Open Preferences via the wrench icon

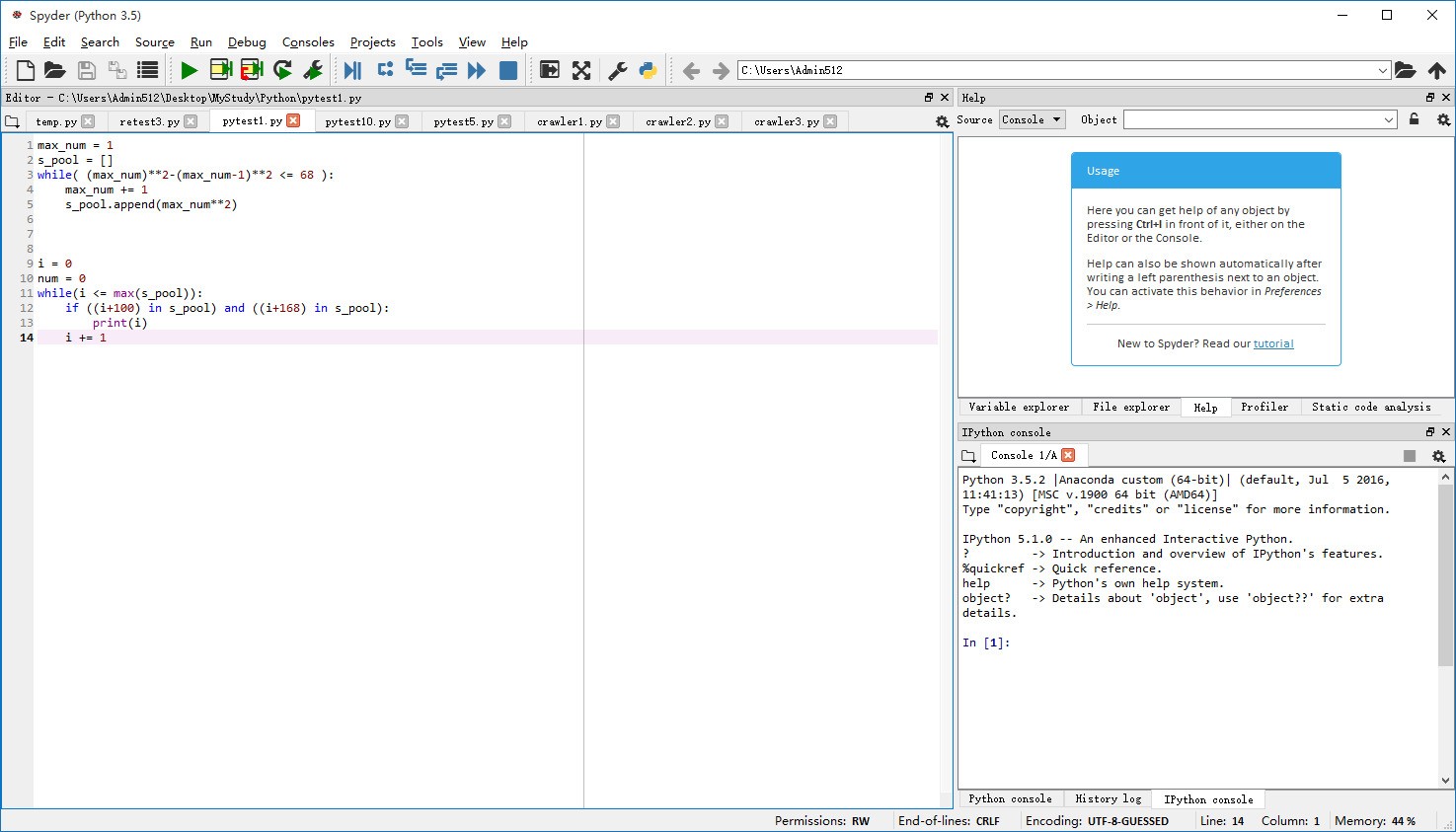[618, 70]
